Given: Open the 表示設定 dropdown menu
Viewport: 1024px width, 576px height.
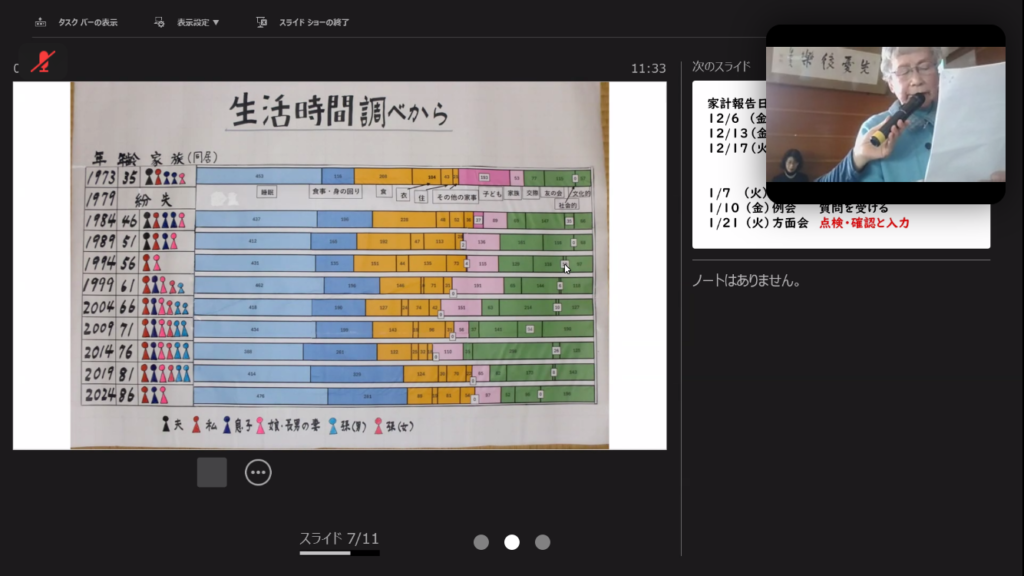Looking at the screenshot, I should [x=187, y=22].
